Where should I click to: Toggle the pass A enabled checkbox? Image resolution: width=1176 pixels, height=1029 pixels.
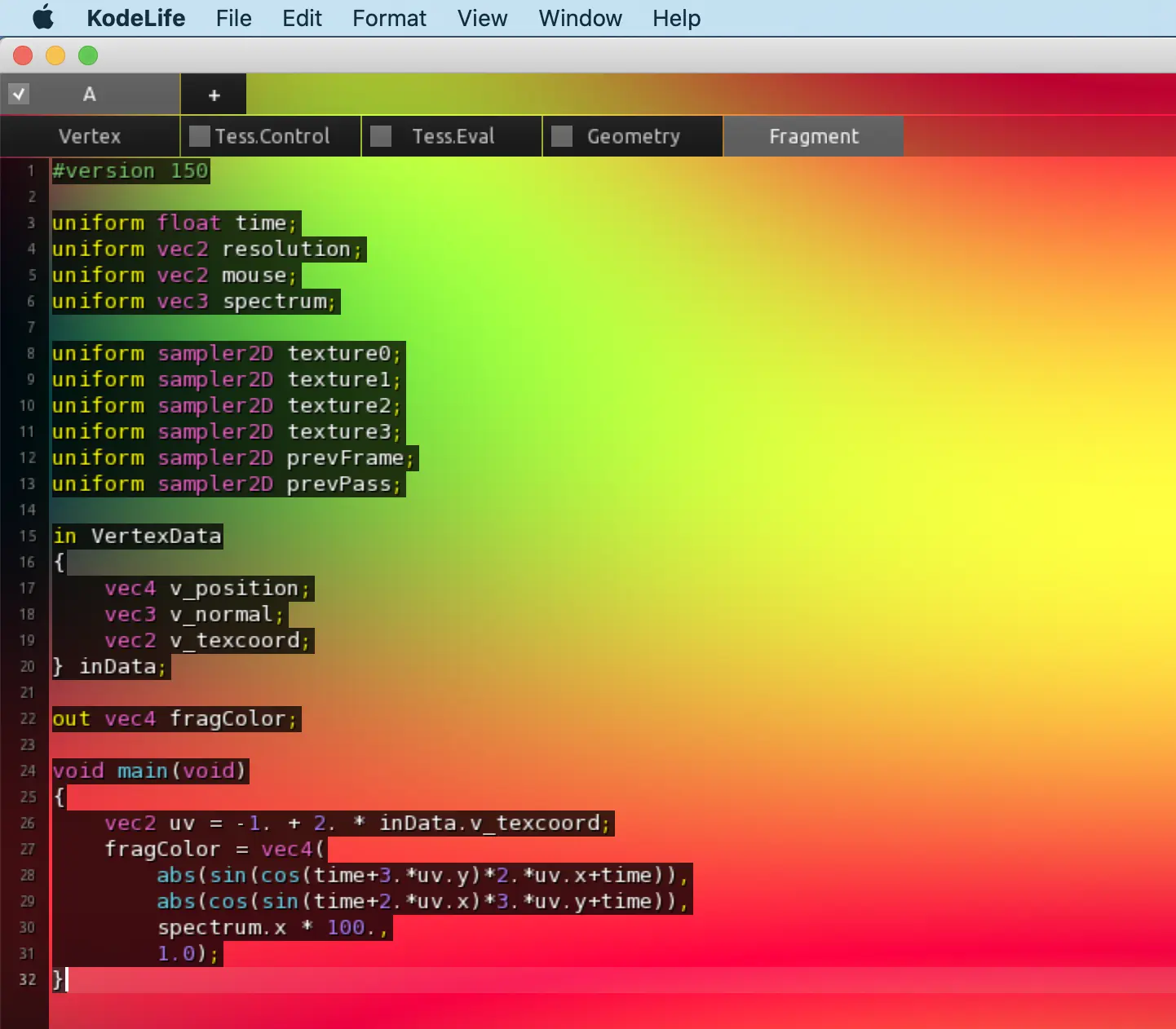(19, 94)
